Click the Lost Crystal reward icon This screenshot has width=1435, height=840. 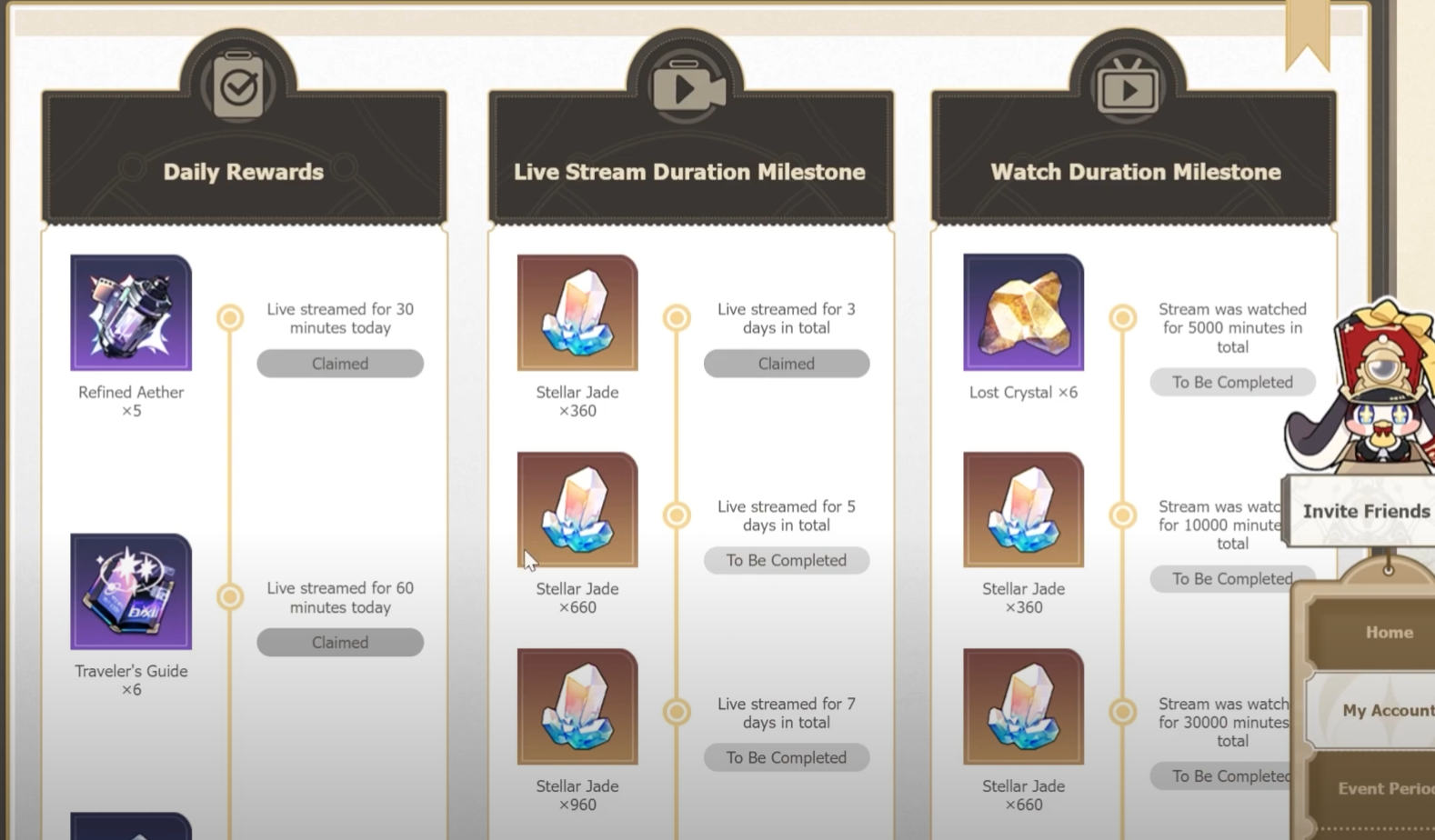[x=1023, y=313]
